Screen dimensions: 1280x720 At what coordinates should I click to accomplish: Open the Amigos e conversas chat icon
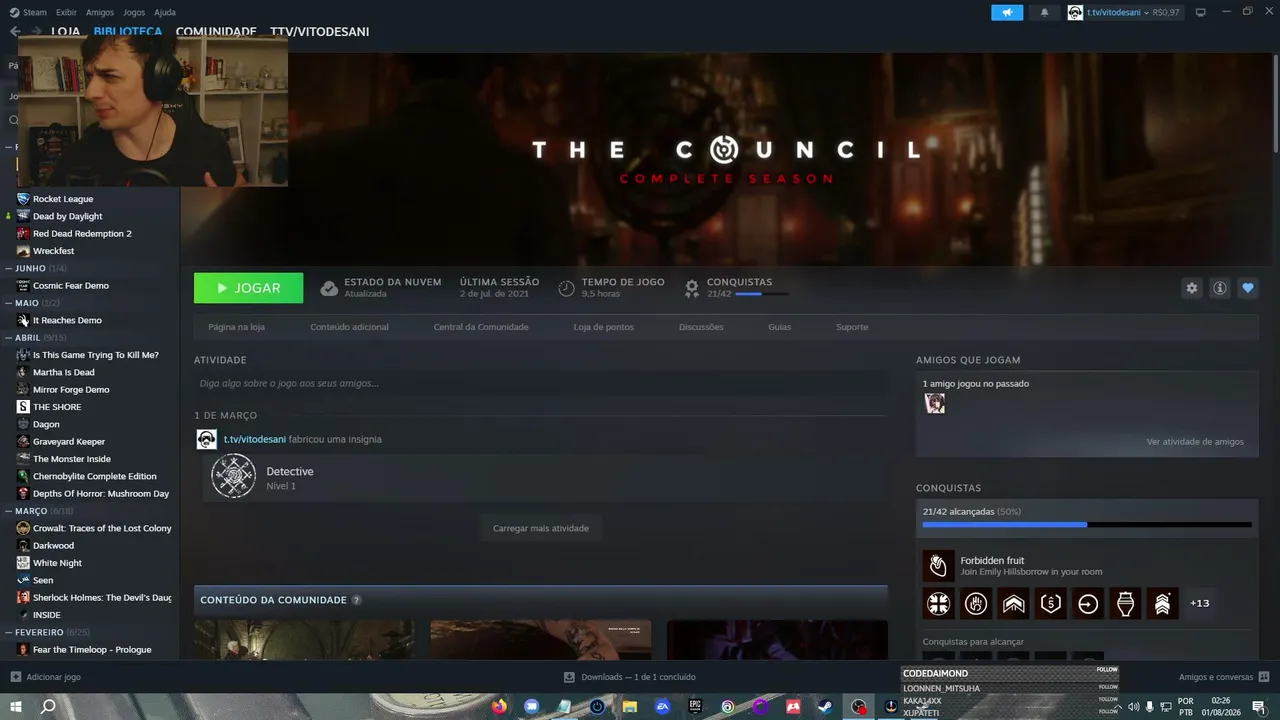coord(1263,677)
